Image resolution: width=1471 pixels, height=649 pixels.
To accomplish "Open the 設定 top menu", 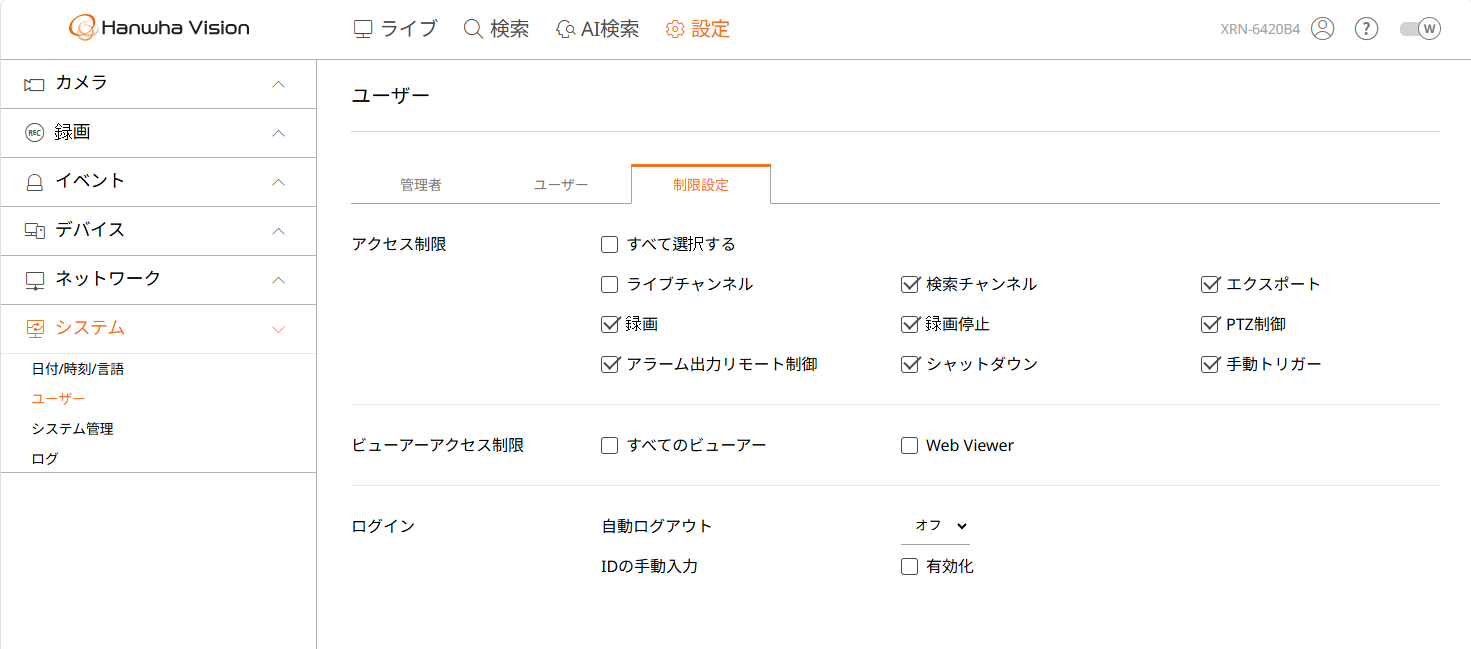I will (x=698, y=29).
